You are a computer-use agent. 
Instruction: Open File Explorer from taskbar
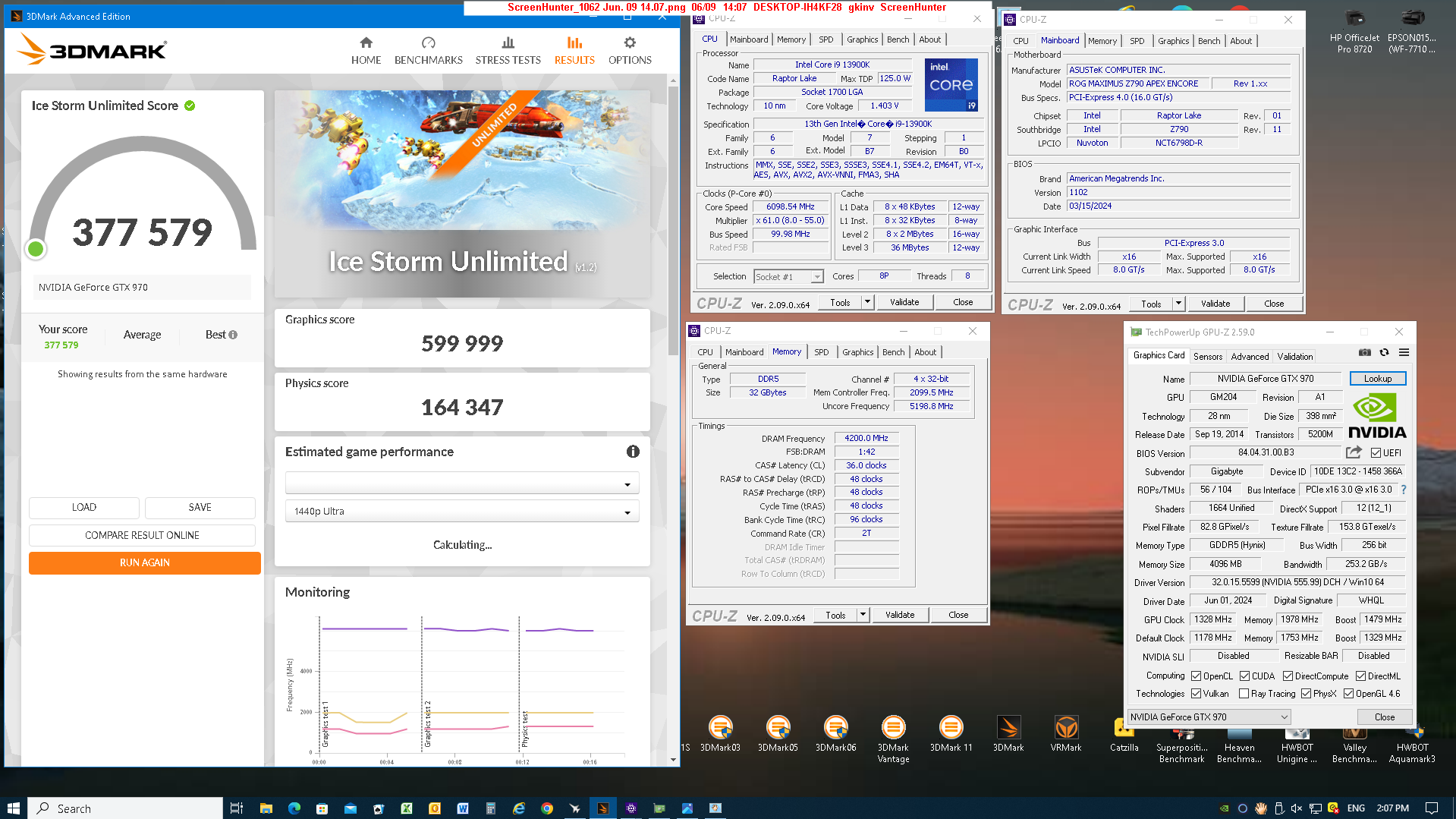(x=266, y=808)
